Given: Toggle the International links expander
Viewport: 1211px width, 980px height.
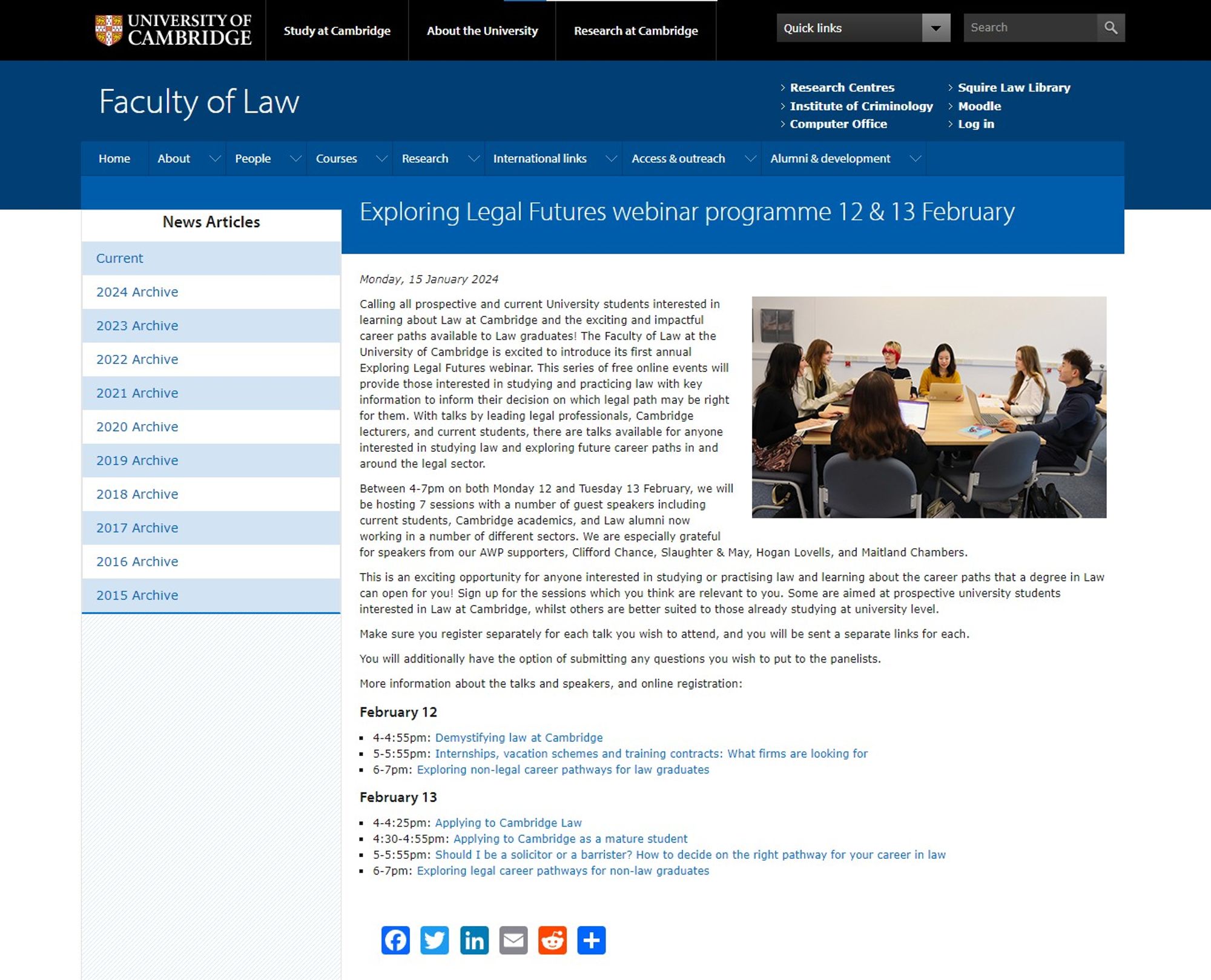Looking at the screenshot, I should (609, 158).
